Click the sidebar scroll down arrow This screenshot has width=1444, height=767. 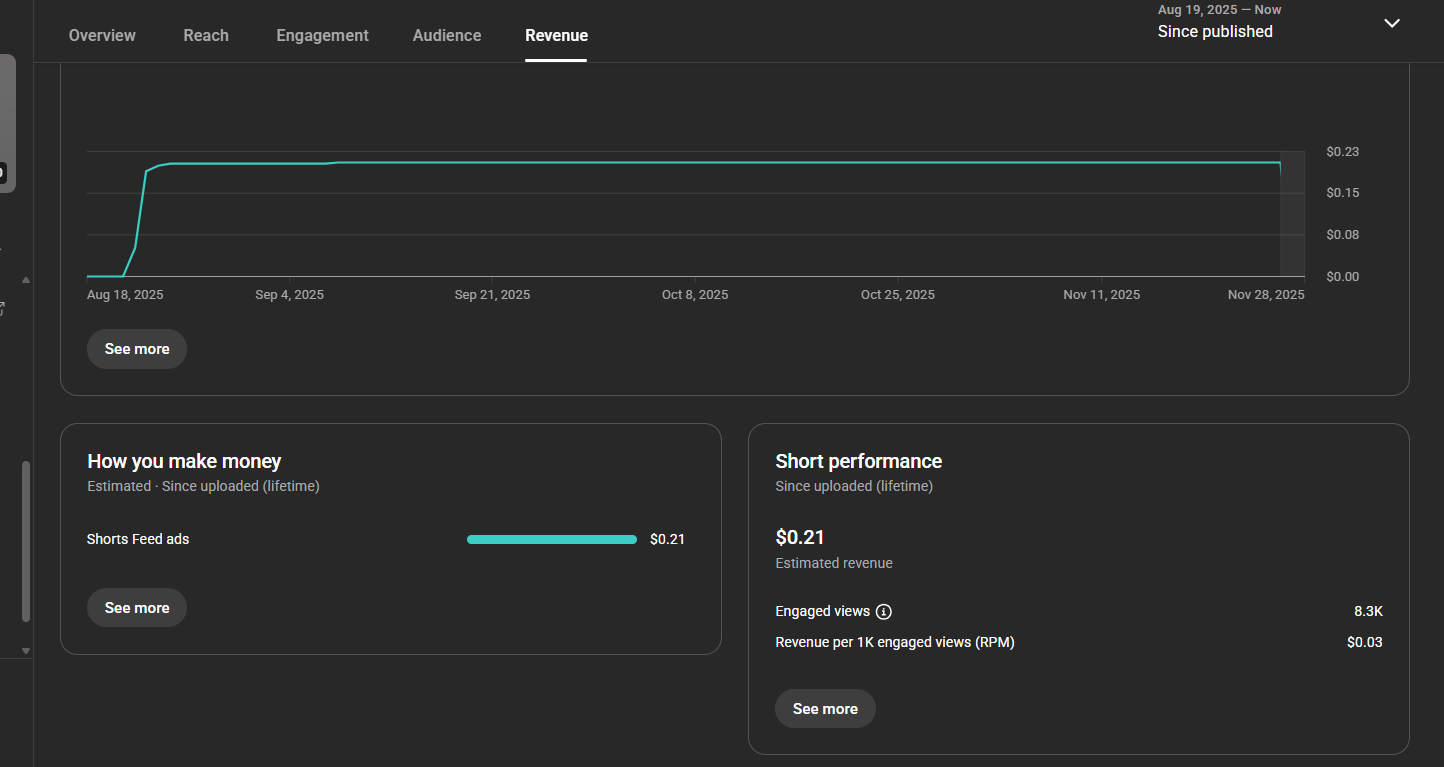(26, 651)
